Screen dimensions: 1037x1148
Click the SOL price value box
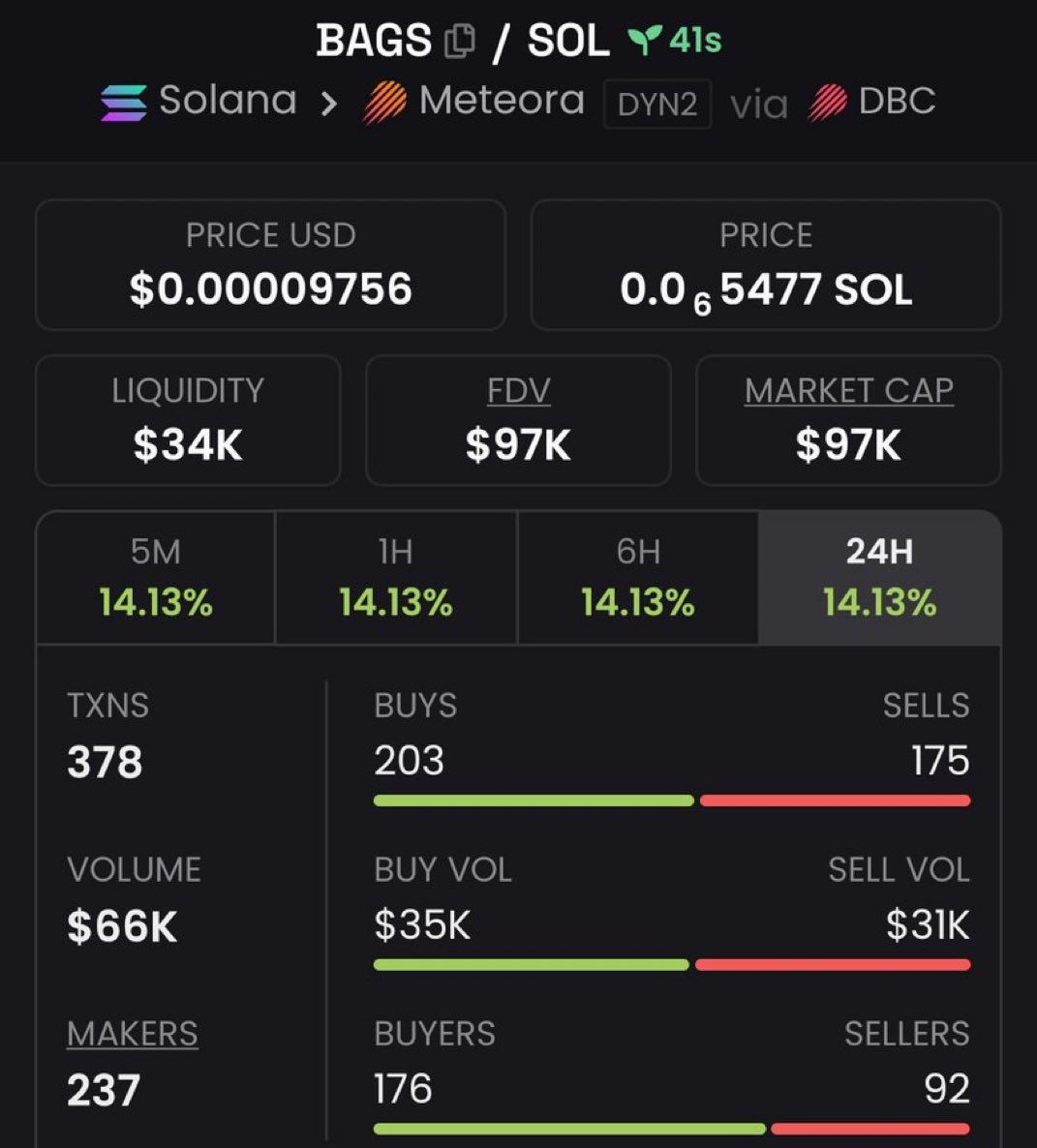tap(766, 265)
